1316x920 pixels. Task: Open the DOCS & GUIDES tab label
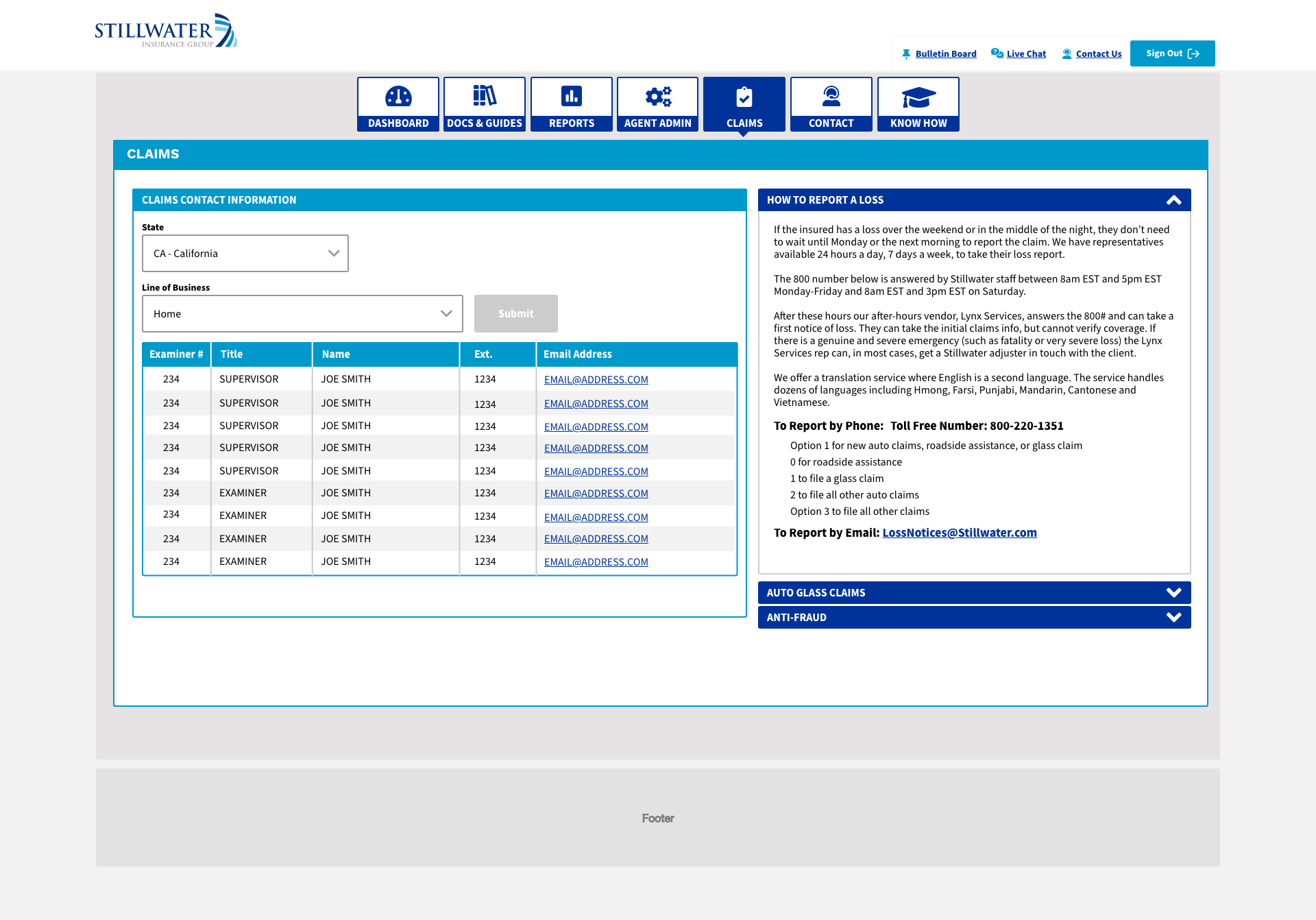pos(485,123)
